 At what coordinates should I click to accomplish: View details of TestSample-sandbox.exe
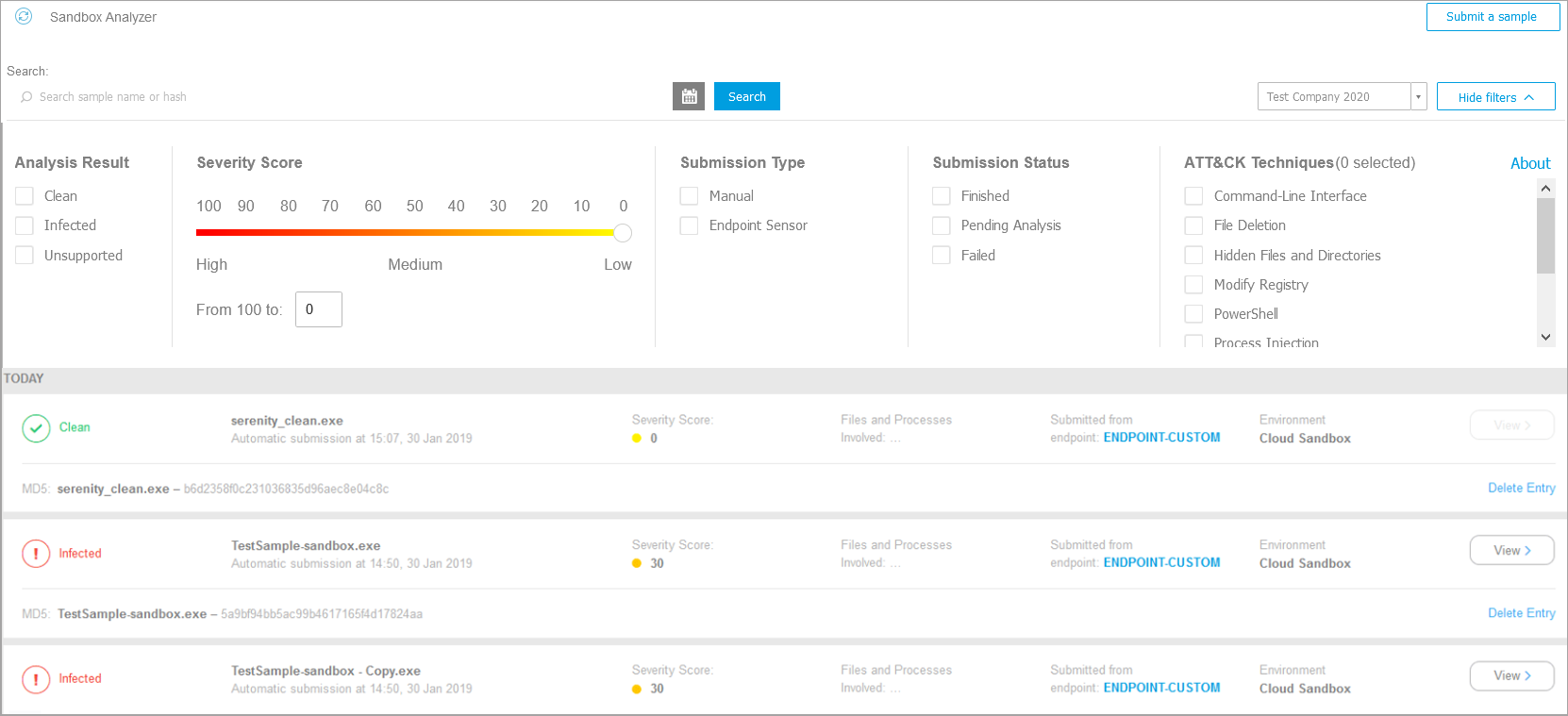click(x=1511, y=551)
